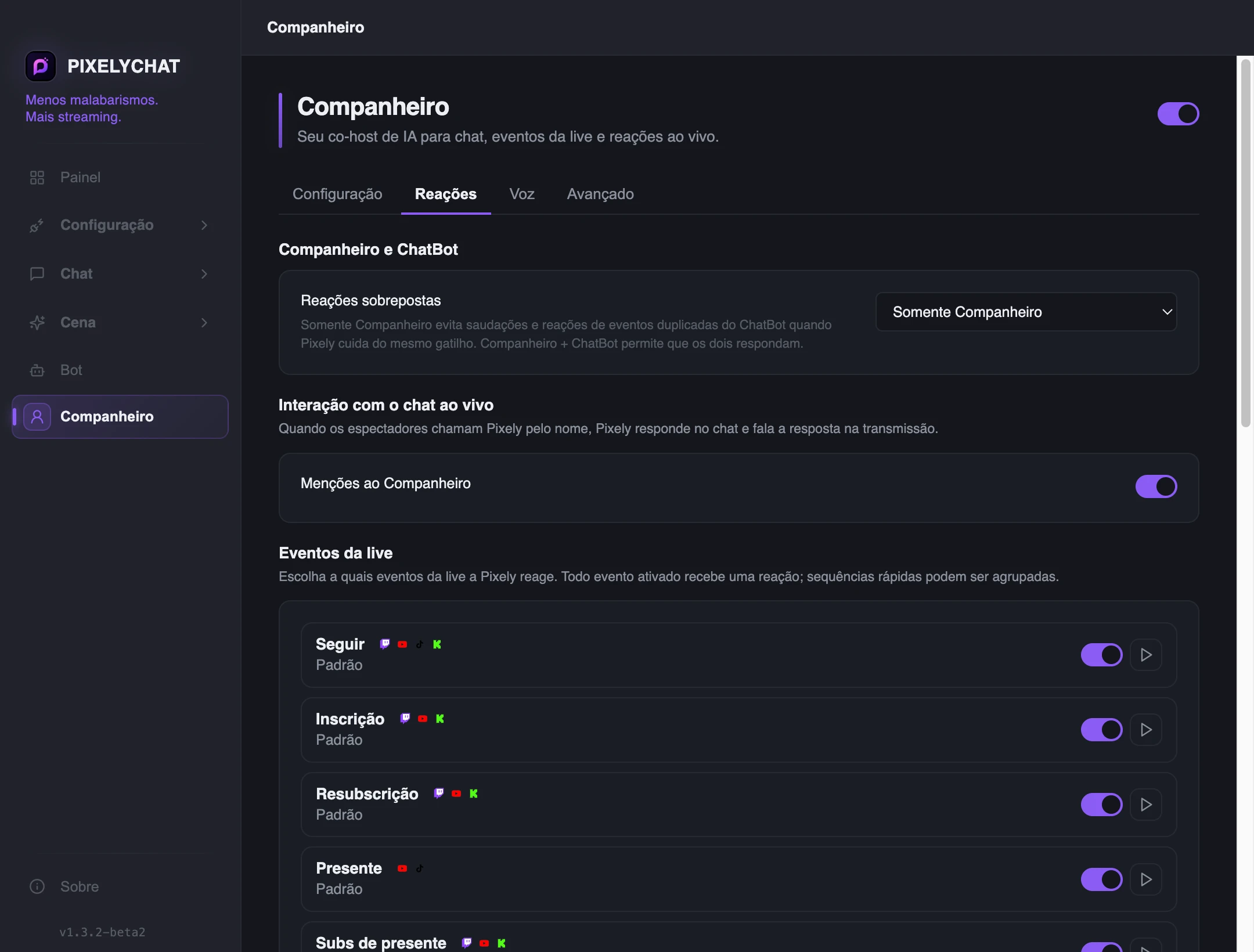
Task: Open Painel in the sidebar
Action: pyautogui.click(x=120, y=178)
